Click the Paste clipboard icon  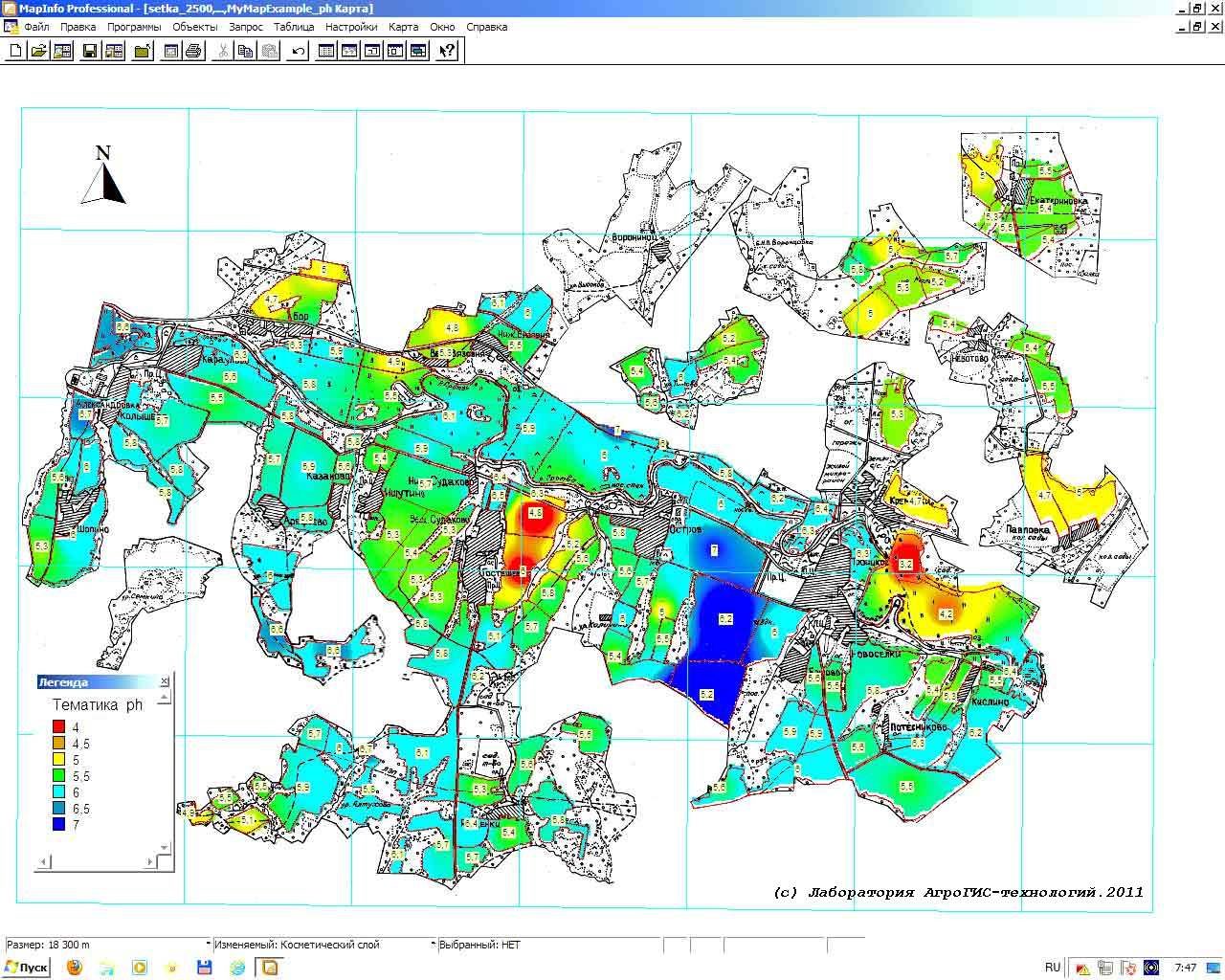coord(268,50)
